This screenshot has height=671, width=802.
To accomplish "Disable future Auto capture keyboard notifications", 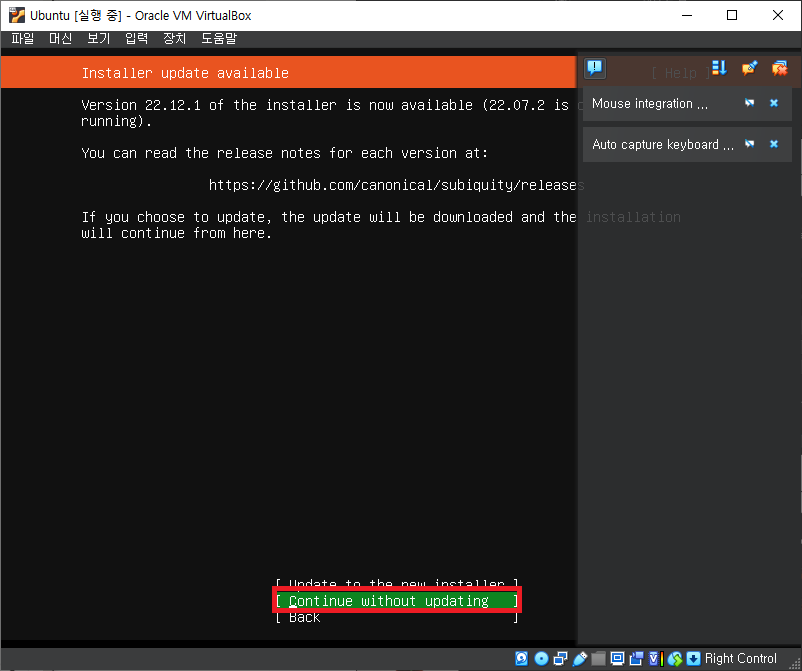I will (x=749, y=144).
